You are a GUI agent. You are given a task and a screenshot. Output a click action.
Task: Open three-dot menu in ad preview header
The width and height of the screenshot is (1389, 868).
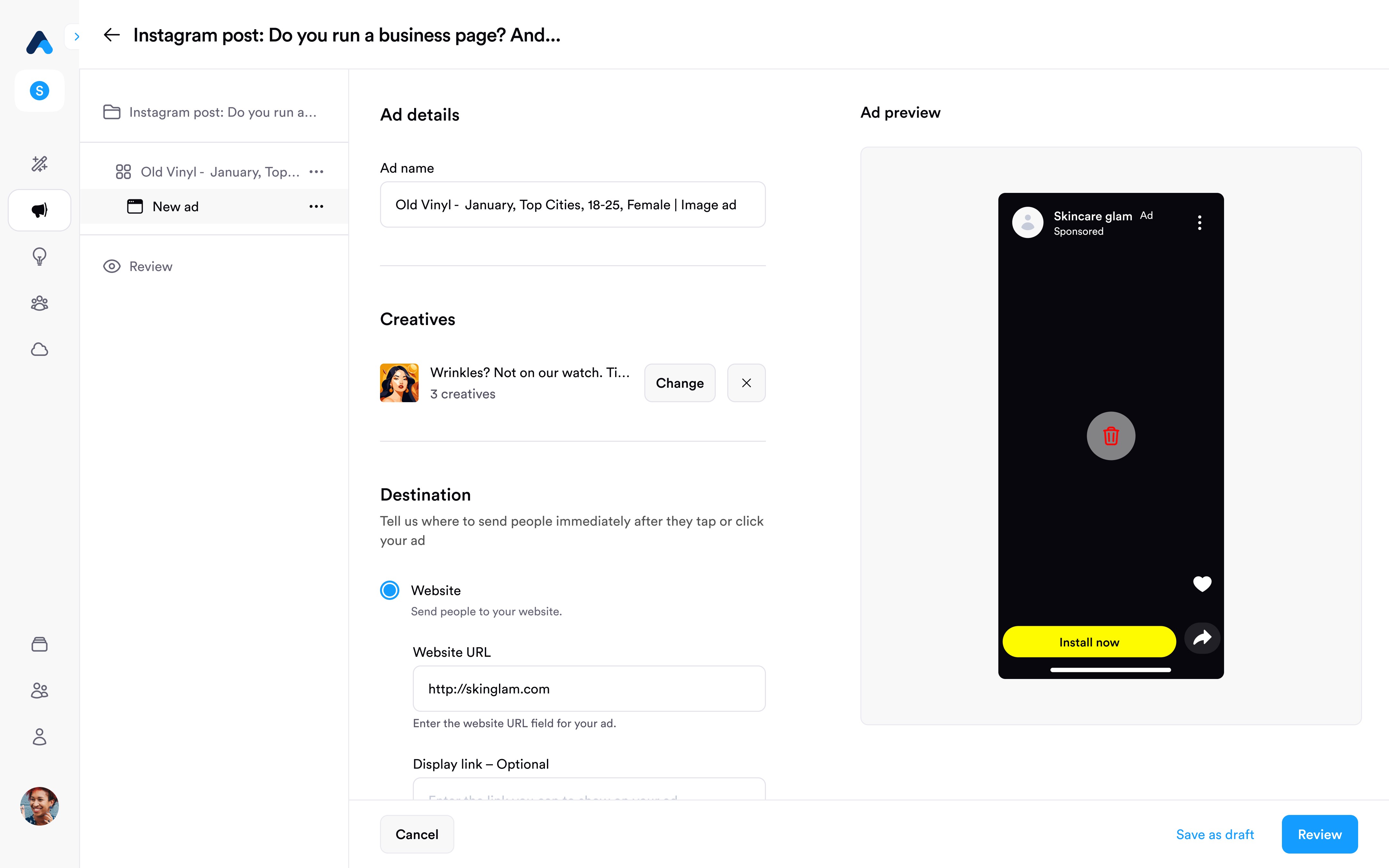click(1200, 223)
